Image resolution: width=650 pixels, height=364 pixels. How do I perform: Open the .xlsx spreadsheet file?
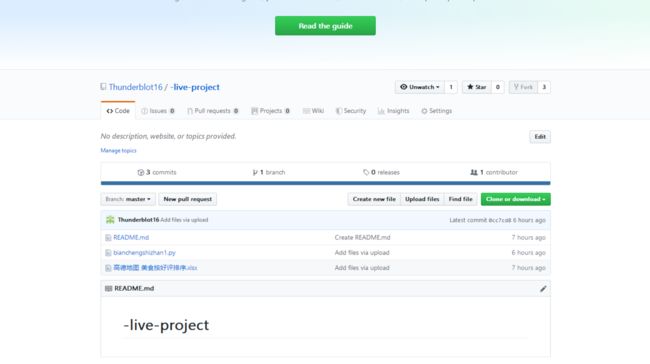pos(155,268)
